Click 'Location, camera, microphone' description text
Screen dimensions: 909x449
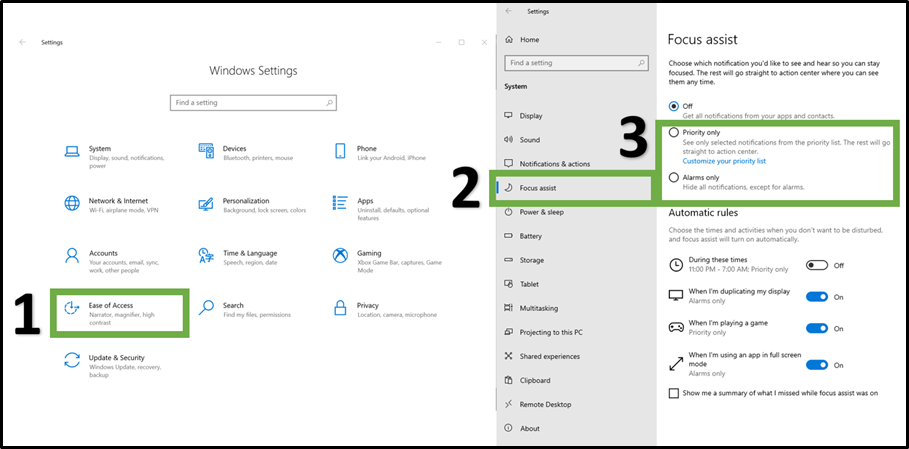coord(395,315)
